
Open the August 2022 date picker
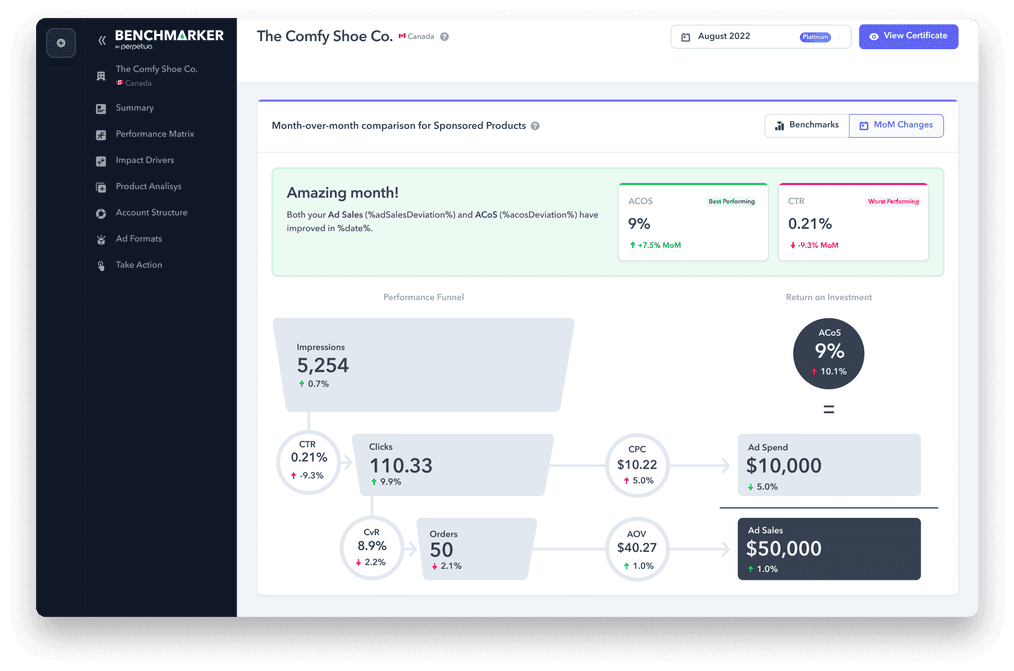tap(760, 37)
